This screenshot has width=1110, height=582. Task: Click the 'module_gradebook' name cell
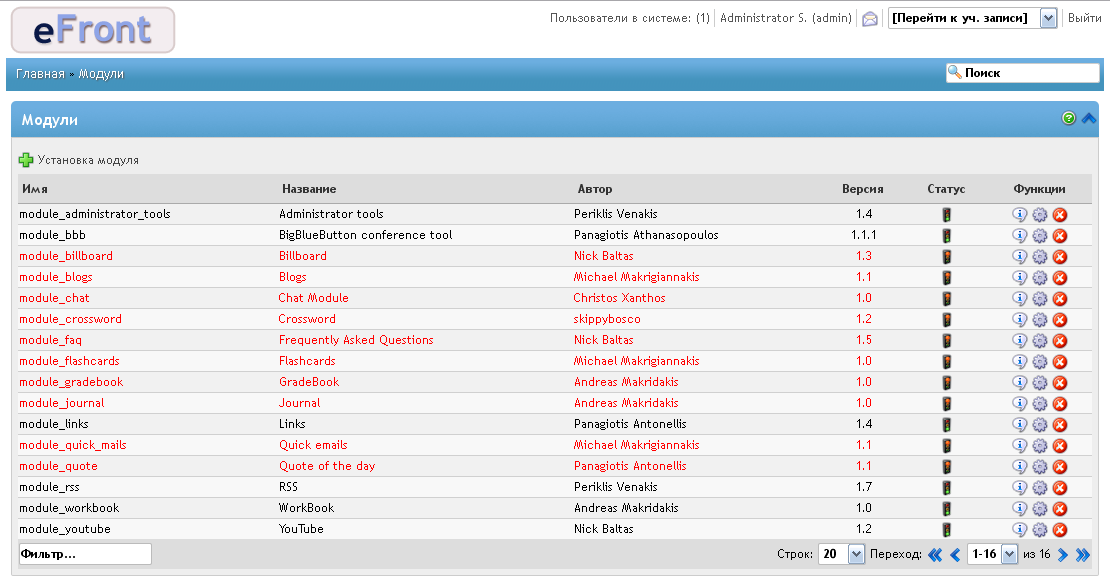(71, 382)
